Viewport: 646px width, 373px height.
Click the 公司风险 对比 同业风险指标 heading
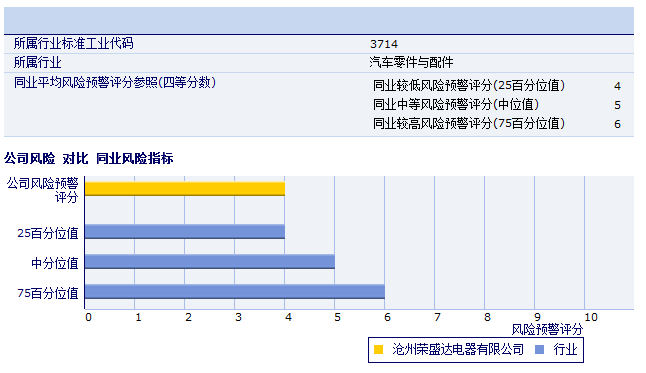[x=89, y=158]
